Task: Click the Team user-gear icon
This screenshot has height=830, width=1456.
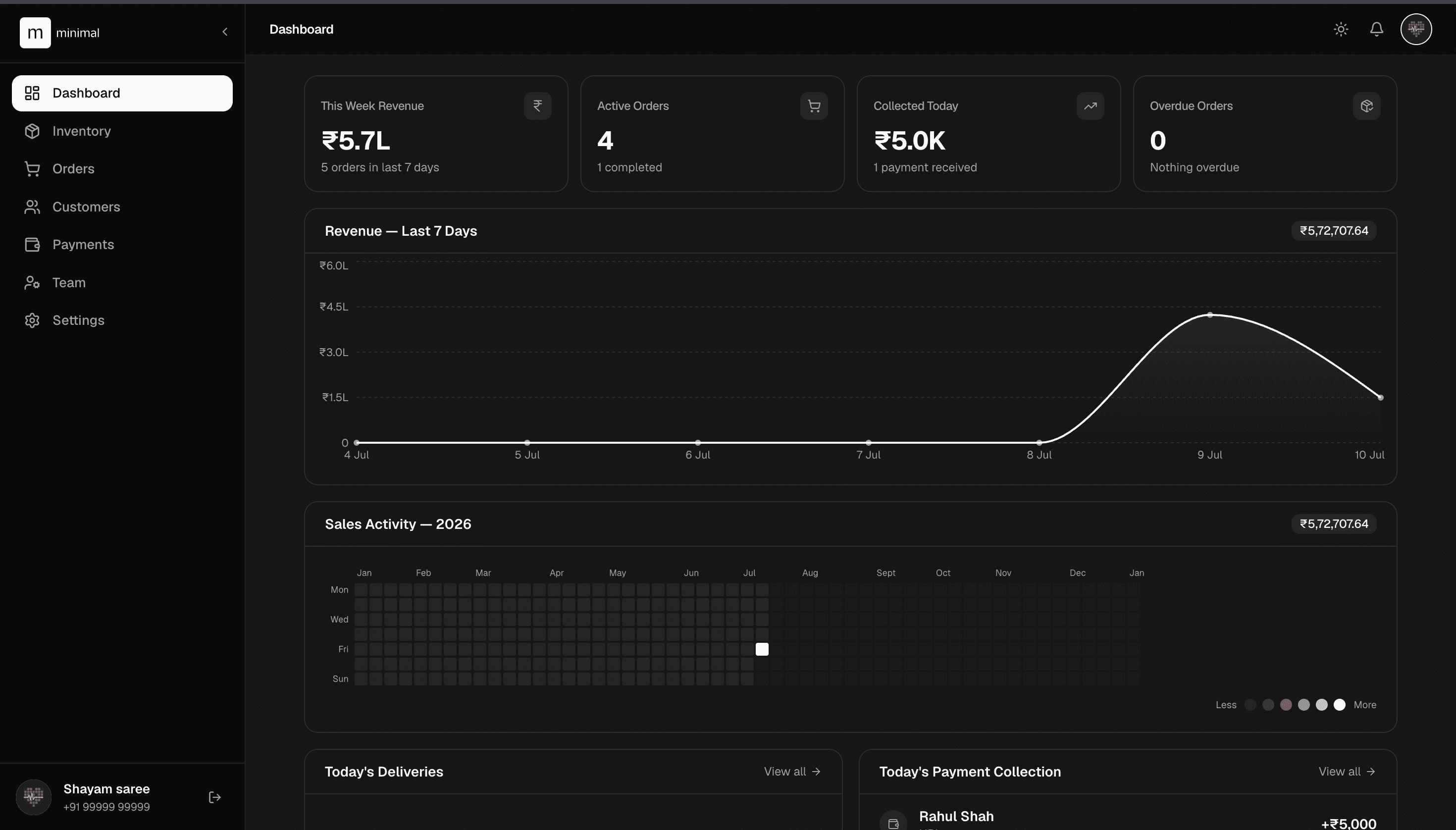Action: point(32,283)
